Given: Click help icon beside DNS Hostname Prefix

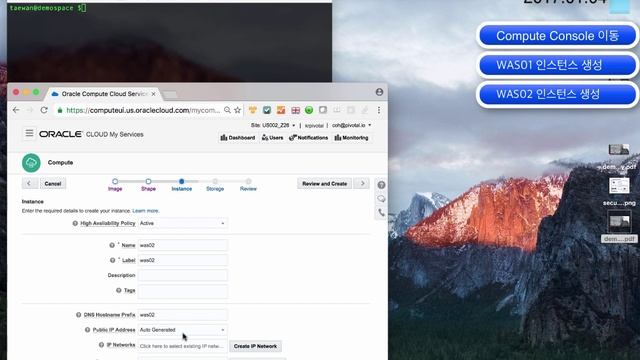Looking at the screenshot, I should (x=78, y=315).
